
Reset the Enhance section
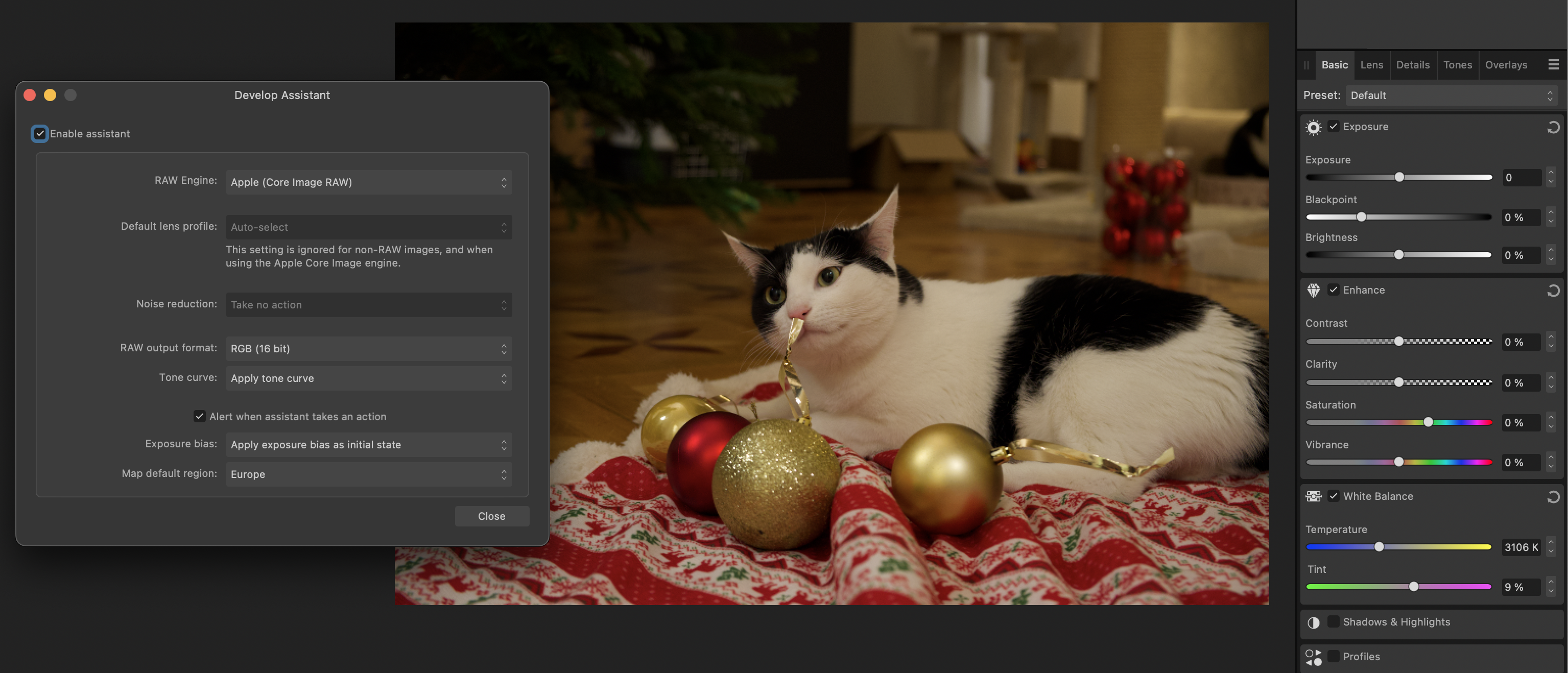1553,291
